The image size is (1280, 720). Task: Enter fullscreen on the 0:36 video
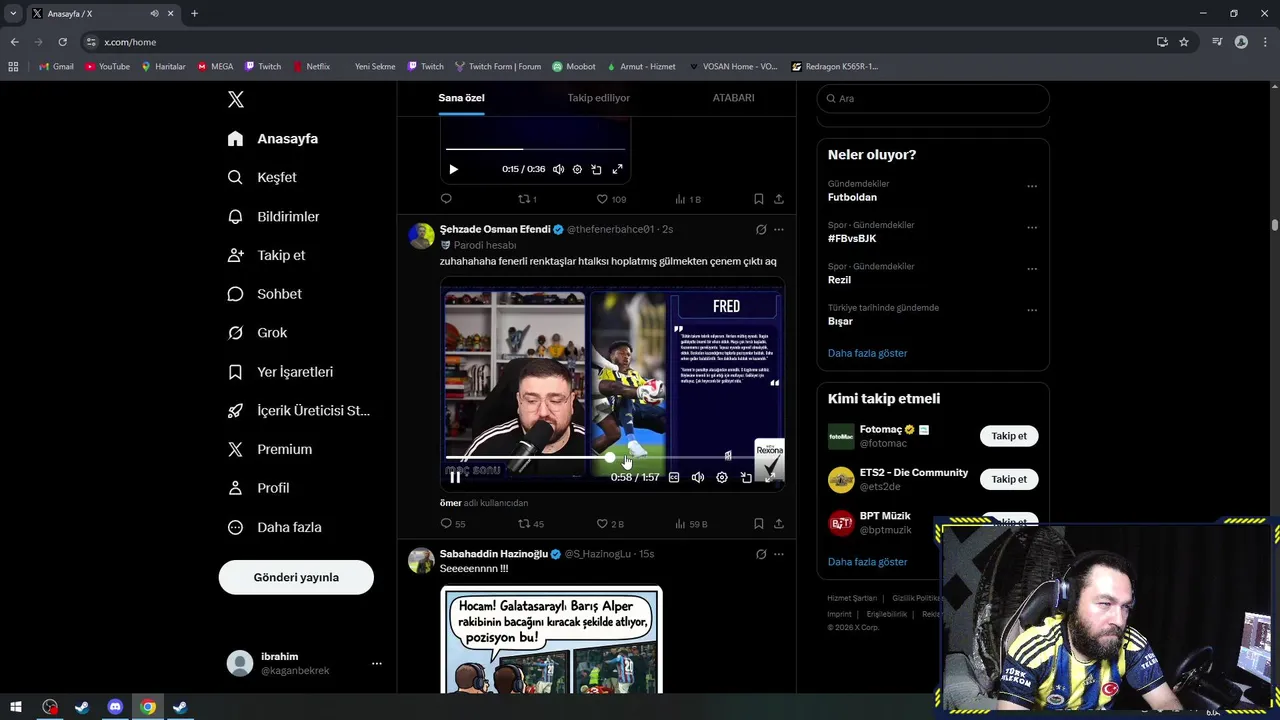pyautogui.click(x=617, y=170)
